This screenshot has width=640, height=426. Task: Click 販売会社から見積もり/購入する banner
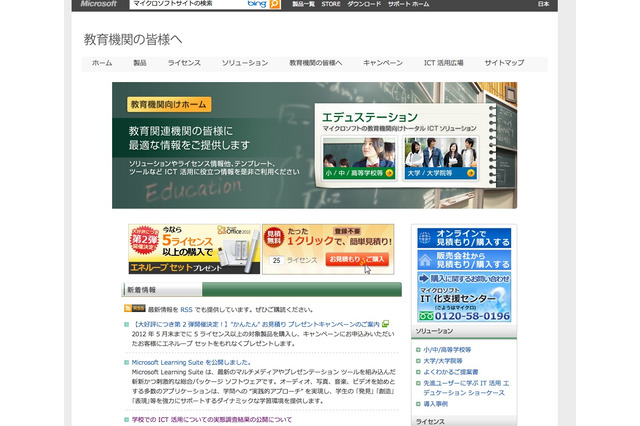click(464, 260)
